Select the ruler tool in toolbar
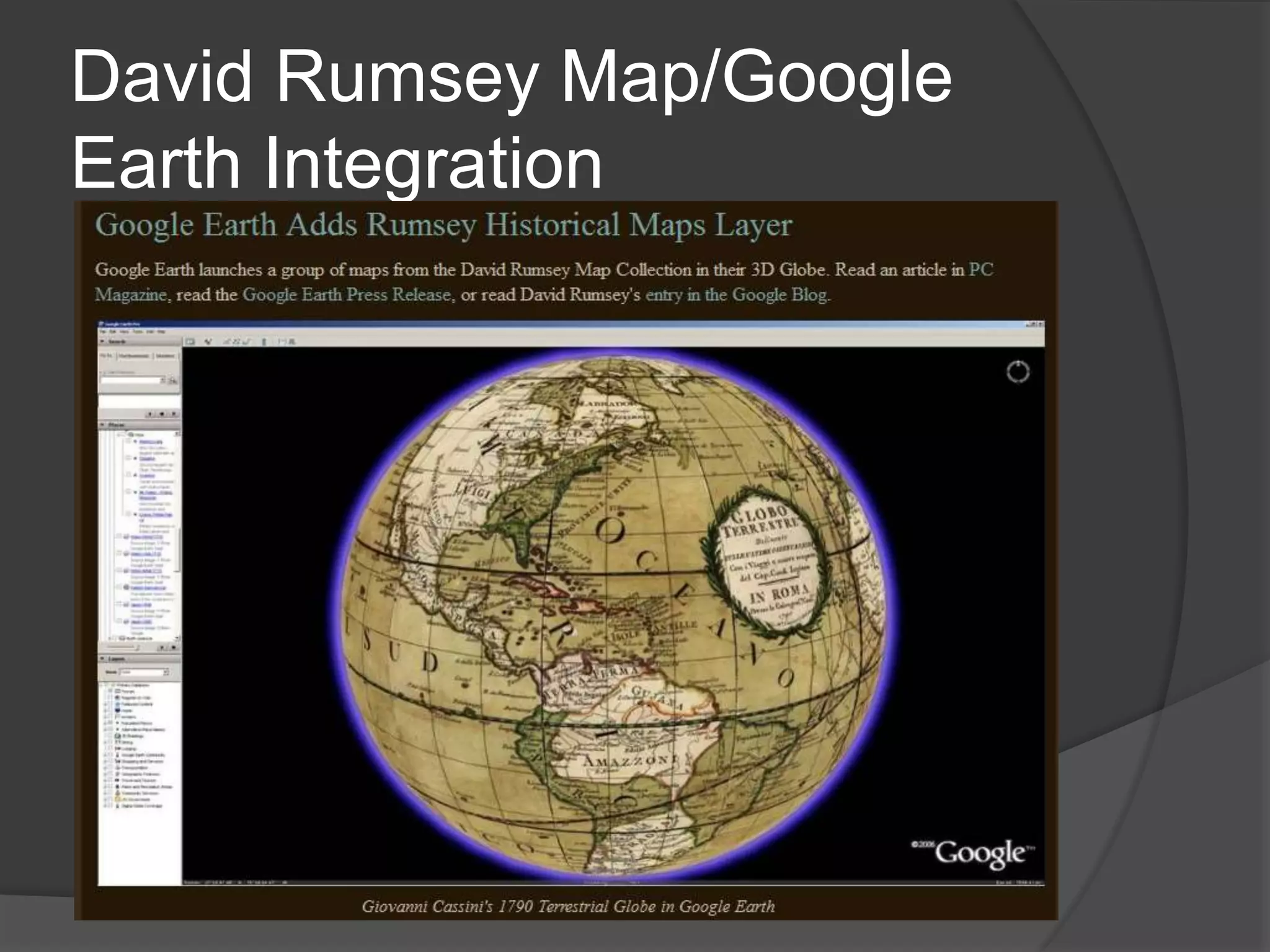This screenshot has height=952, width=1270. click(x=264, y=342)
